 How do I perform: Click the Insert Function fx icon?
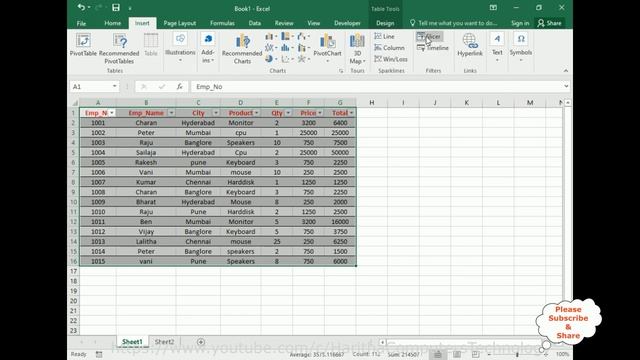click(180, 87)
